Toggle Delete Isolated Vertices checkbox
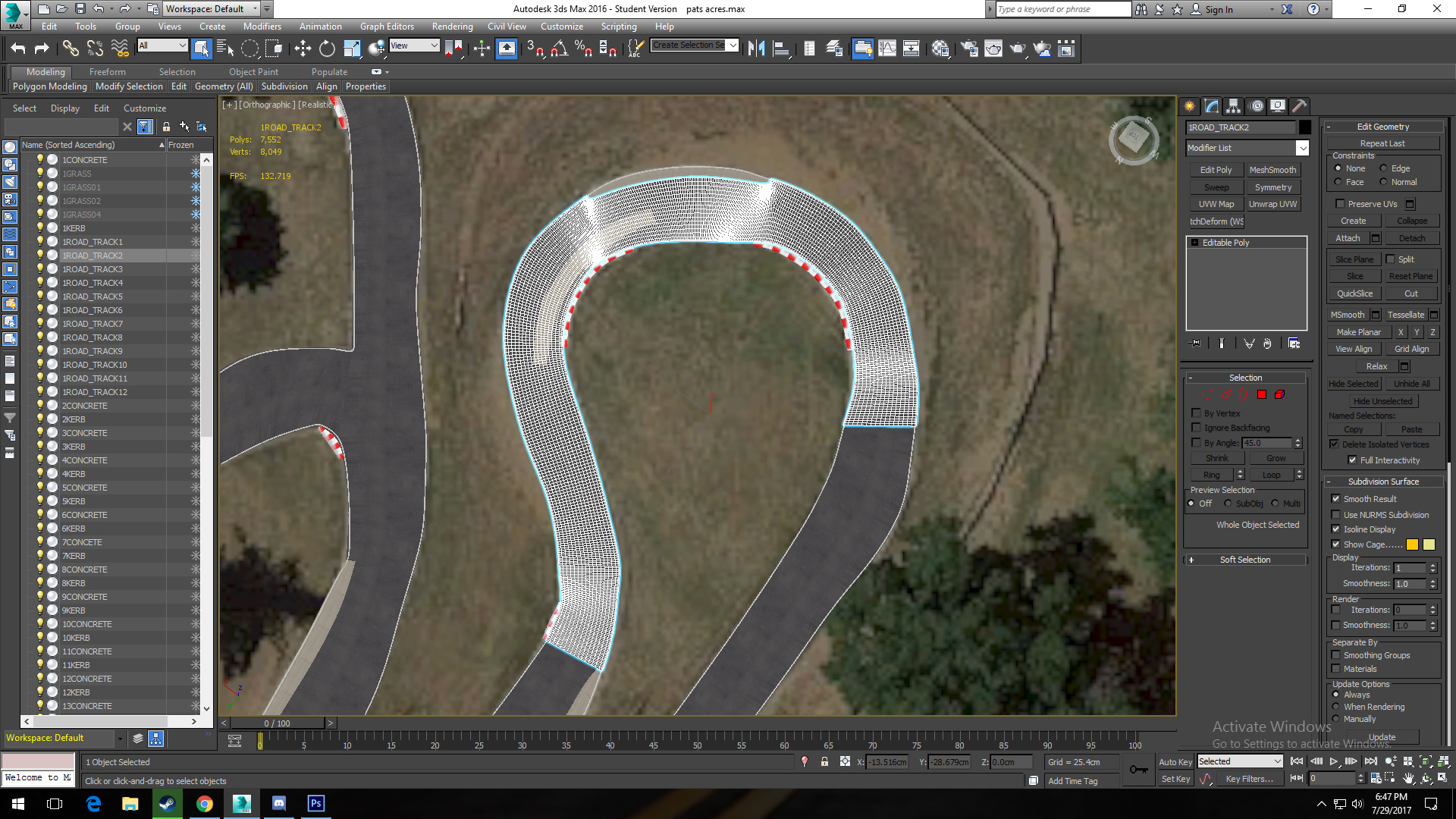1456x819 pixels. tap(1334, 444)
